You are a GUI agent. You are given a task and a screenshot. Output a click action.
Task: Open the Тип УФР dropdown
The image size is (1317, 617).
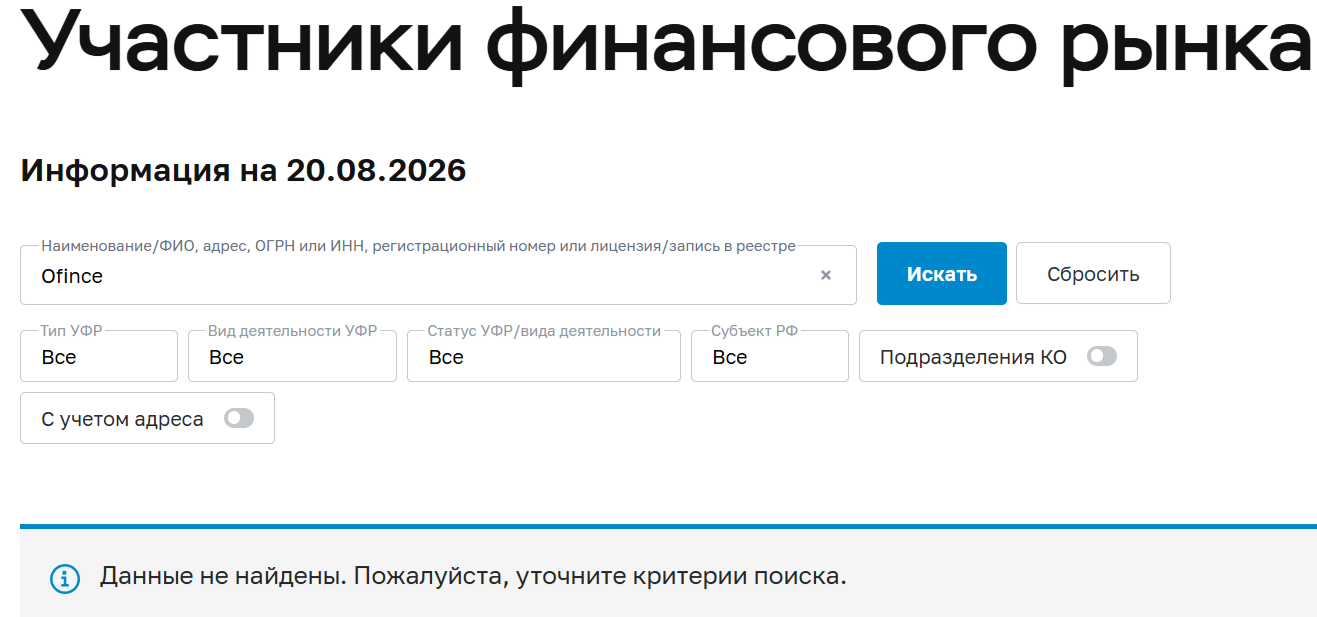click(x=99, y=356)
